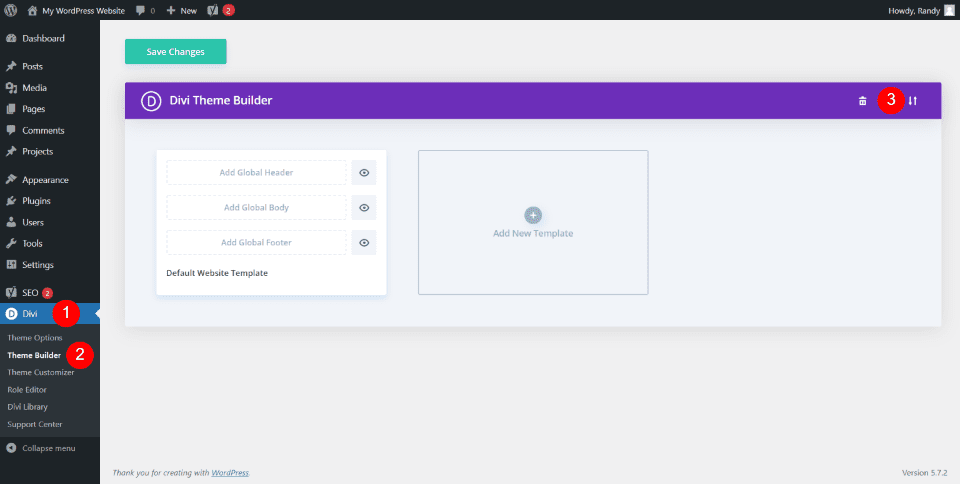This screenshot has height=484, width=960.
Task: Click Version 5.7.2 footer text
Action: (x=924, y=473)
